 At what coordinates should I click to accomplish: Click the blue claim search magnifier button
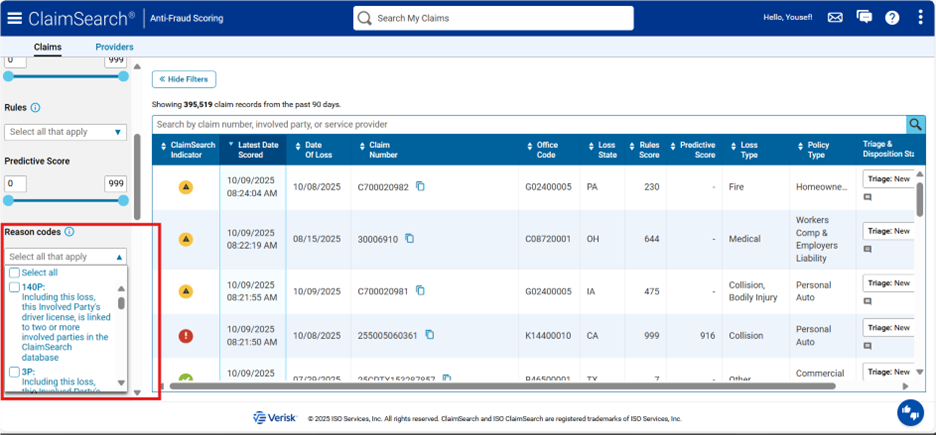(x=915, y=124)
